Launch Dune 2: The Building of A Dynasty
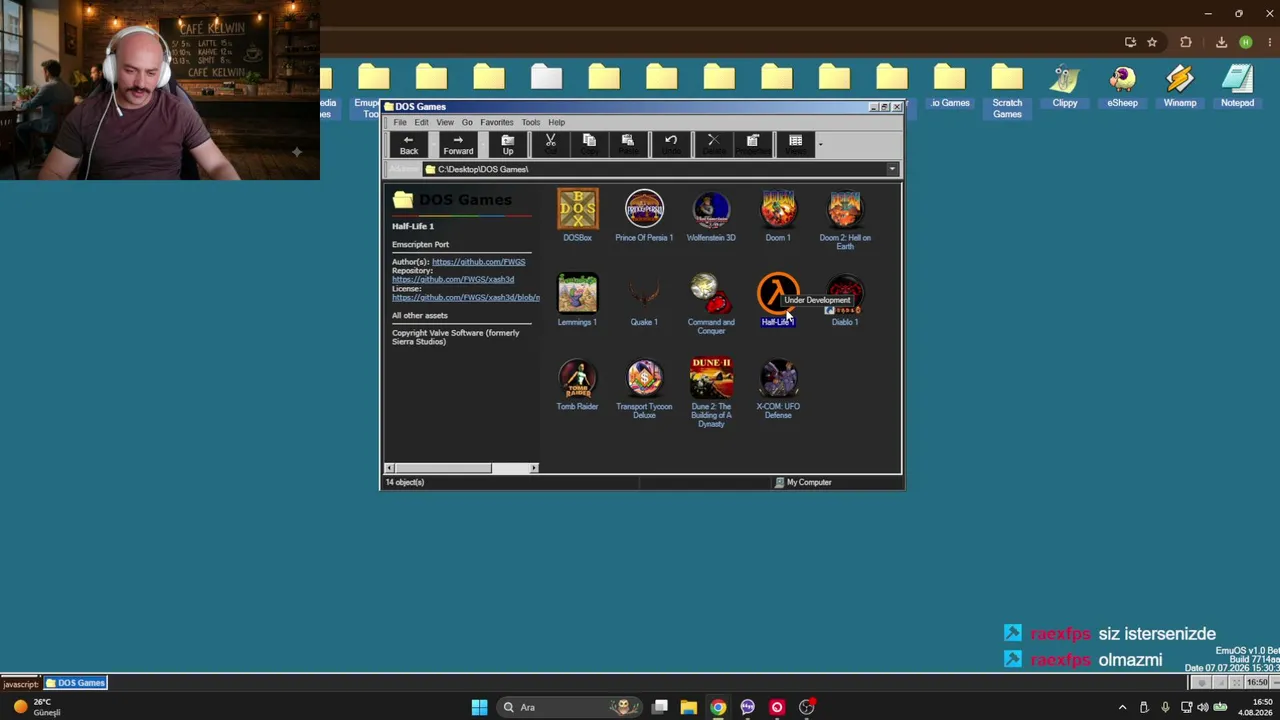1280x720 pixels. click(711, 378)
